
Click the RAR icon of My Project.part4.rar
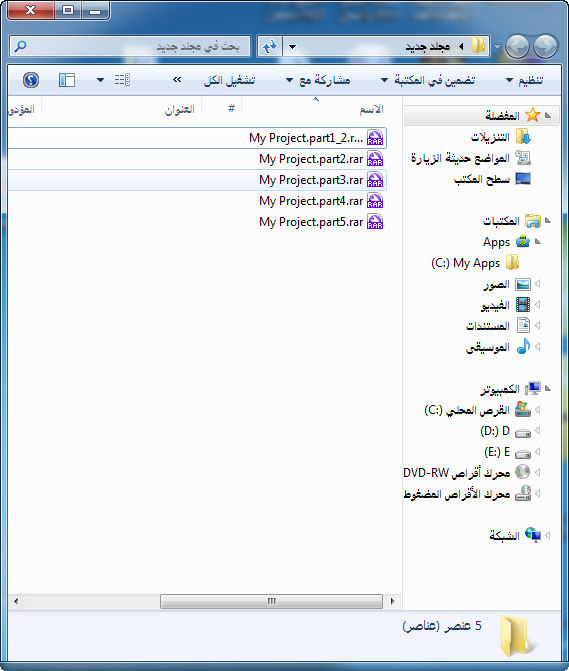tap(375, 201)
